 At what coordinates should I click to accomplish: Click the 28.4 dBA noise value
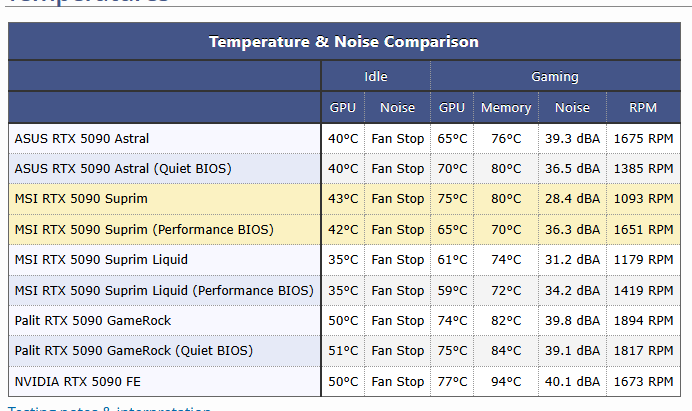pyautogui.click(x=572, y=199)
